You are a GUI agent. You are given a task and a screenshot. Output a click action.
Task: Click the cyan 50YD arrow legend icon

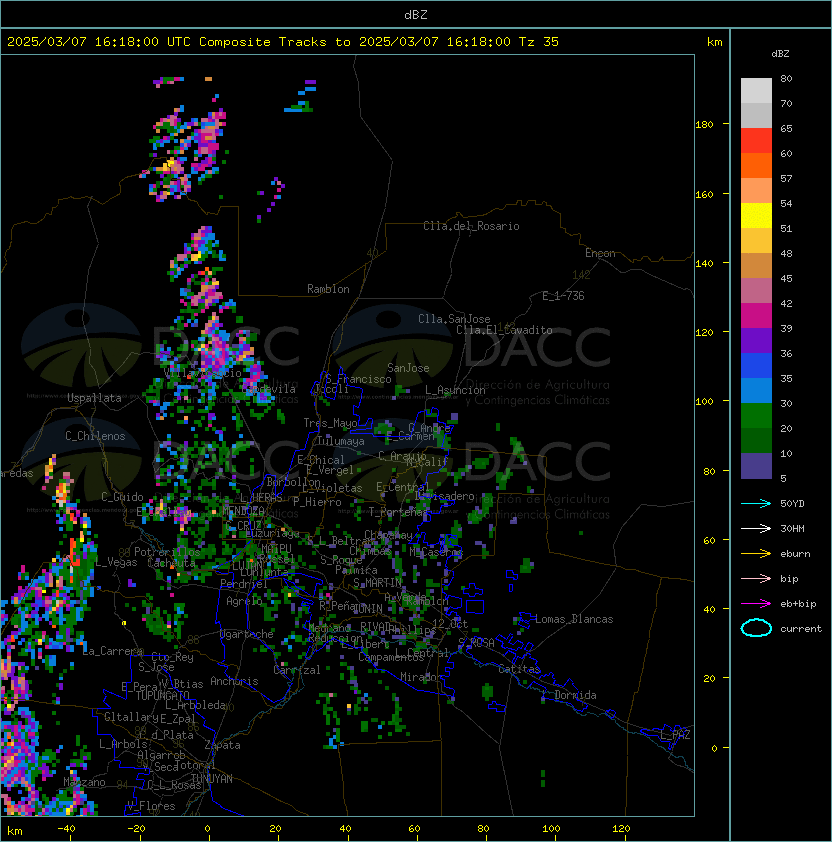coord(756,504)
